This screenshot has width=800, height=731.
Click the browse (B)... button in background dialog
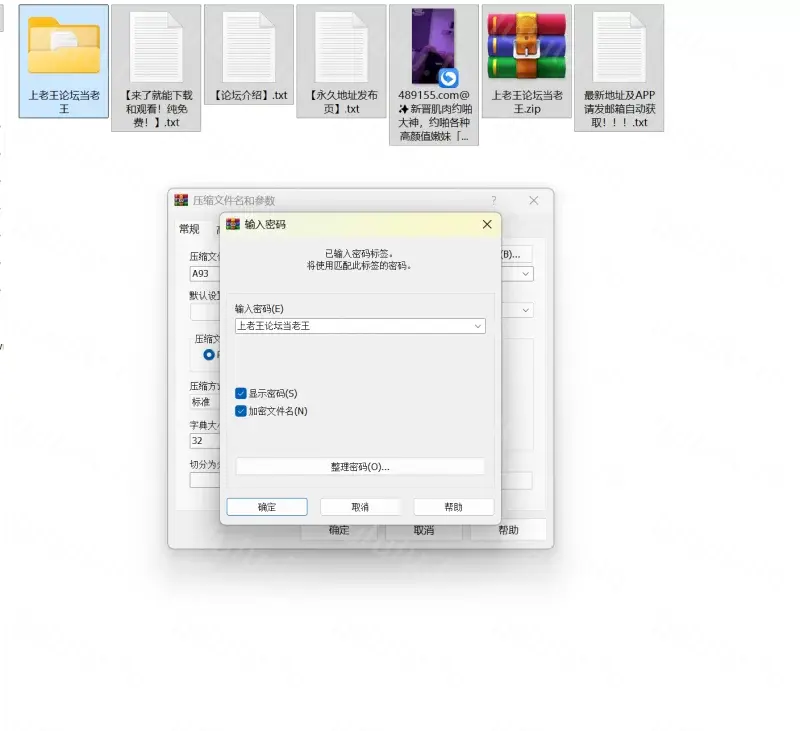[x=517, y=254]
